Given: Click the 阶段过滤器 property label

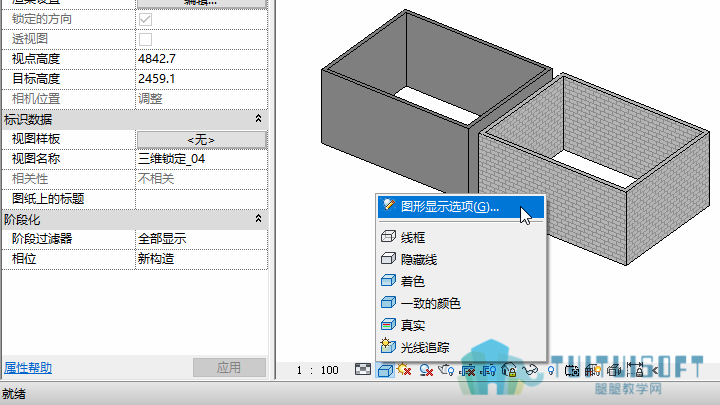Looking at the screenshot, I should pos(42,239).
